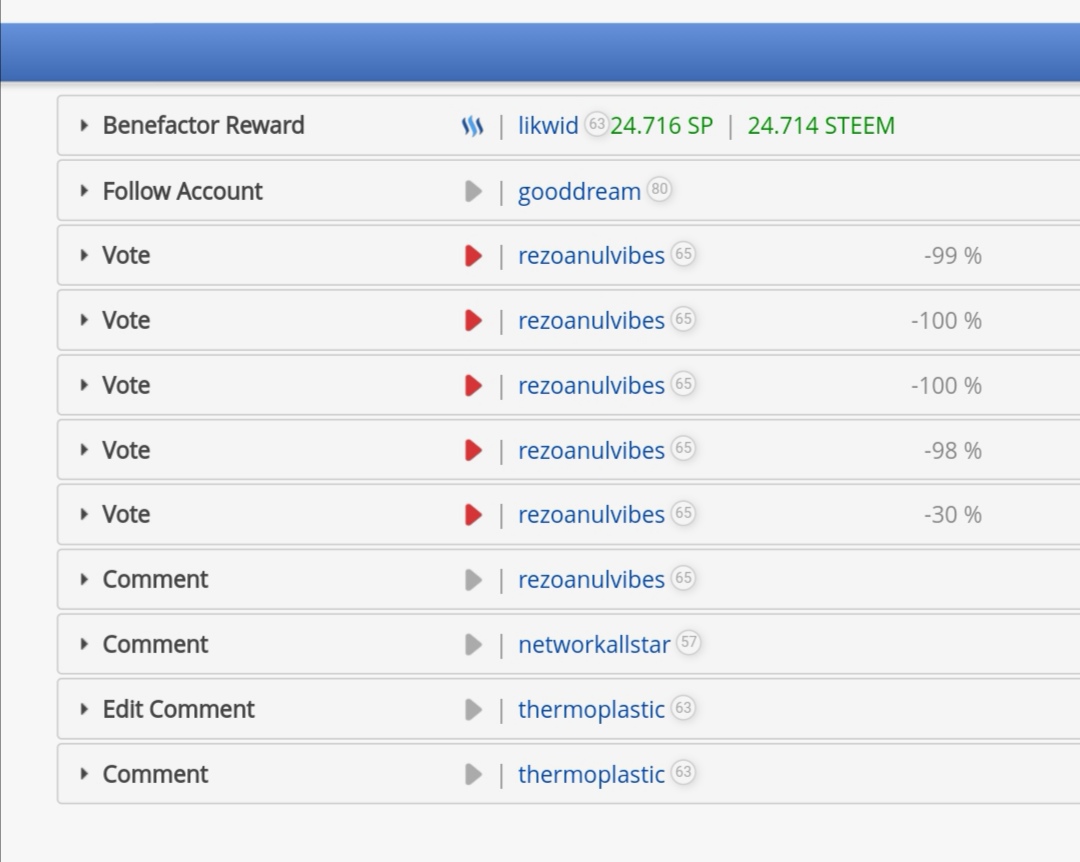Click the Edit Comment label
This screenshot has width=1080, height=862.
[178, 709]
